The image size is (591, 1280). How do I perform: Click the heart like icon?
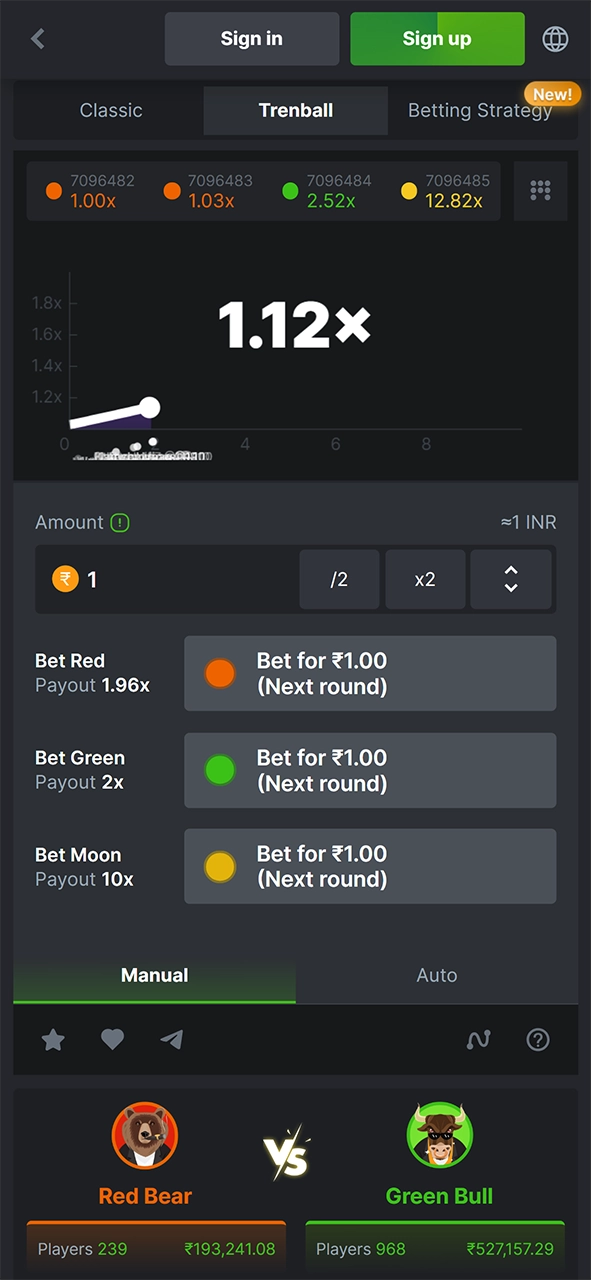tap(112, 1040)
